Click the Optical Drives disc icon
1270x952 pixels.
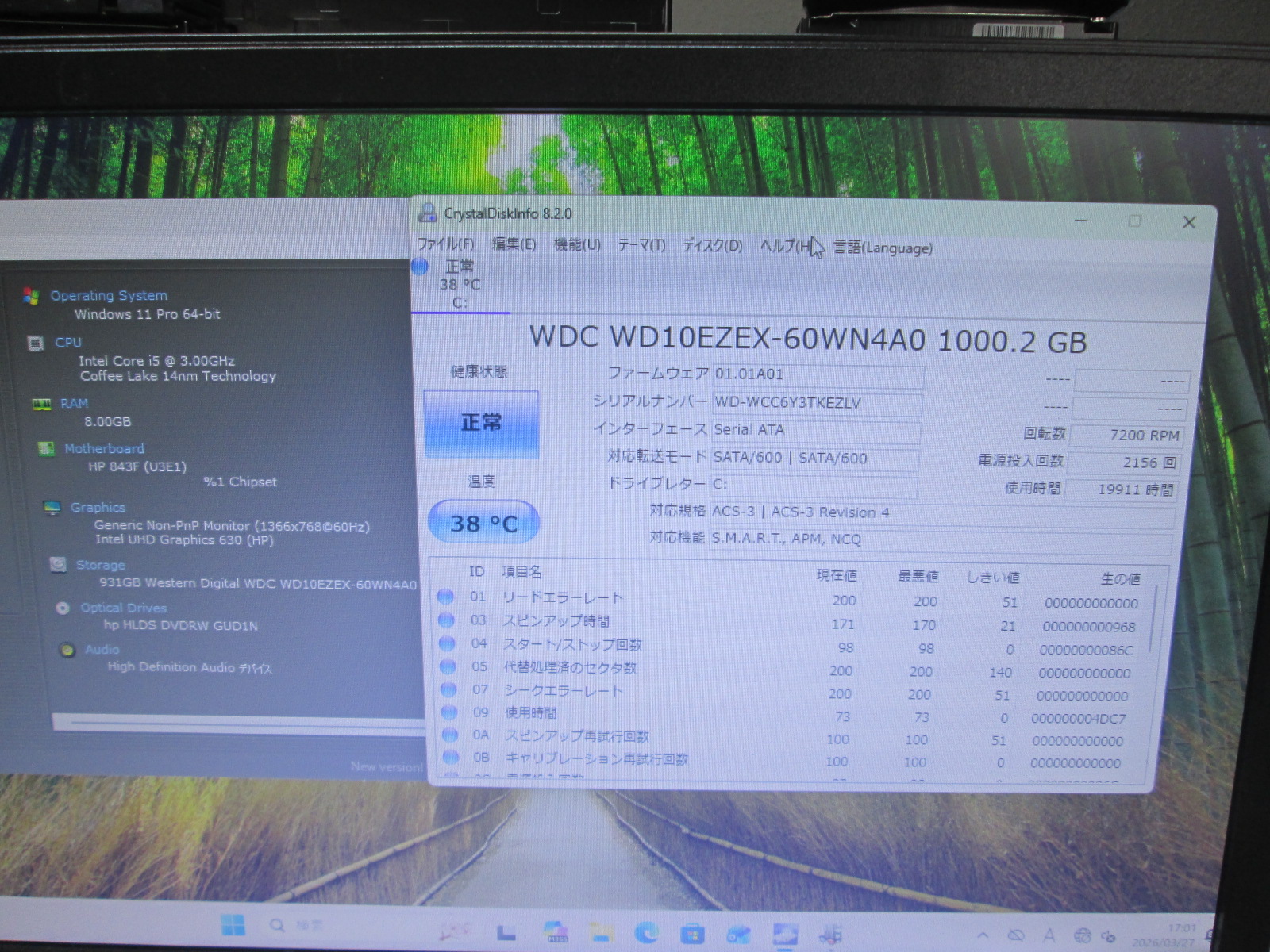(x=63, y=608)
